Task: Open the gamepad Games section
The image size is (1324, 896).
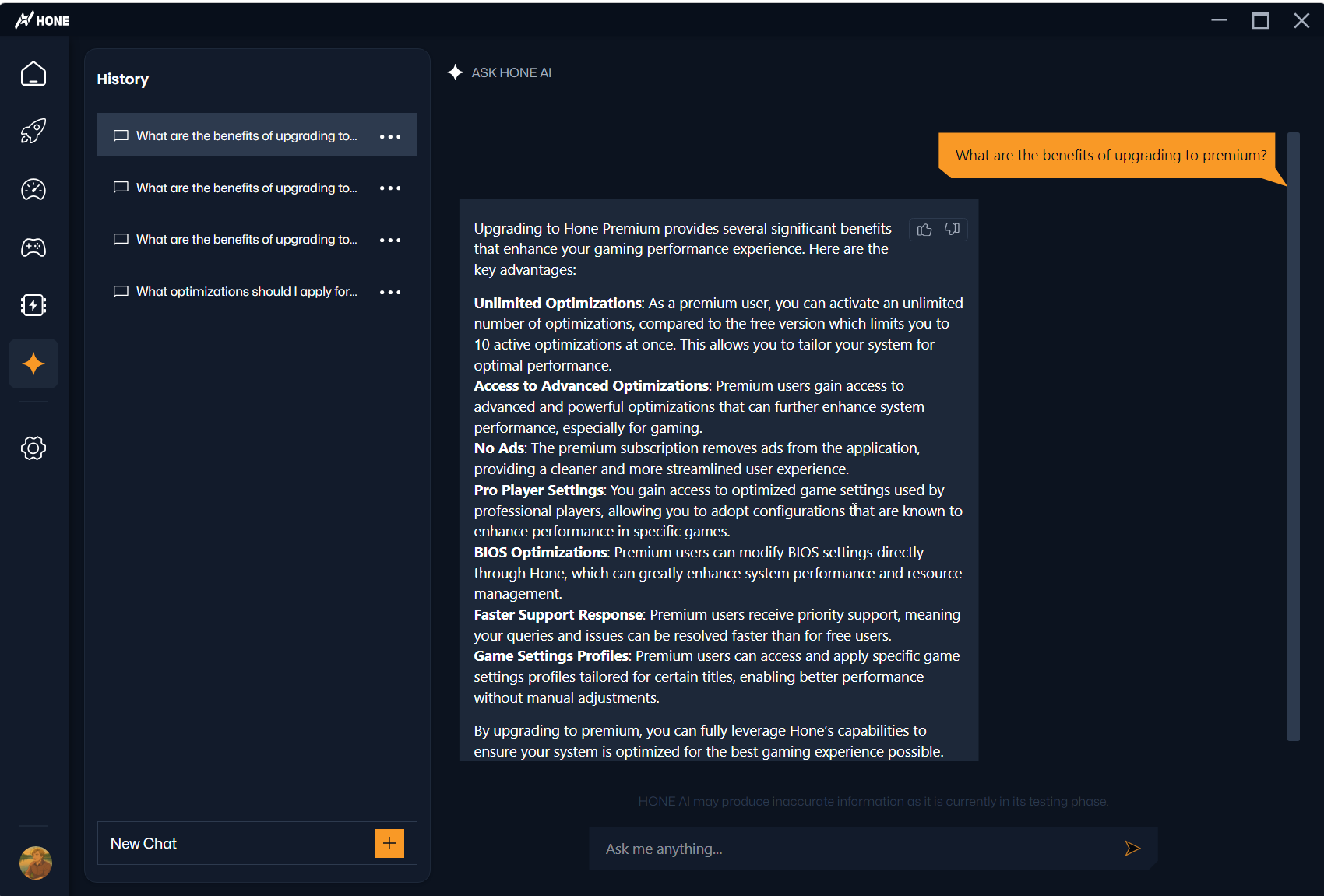Action: tap(33, 248)
